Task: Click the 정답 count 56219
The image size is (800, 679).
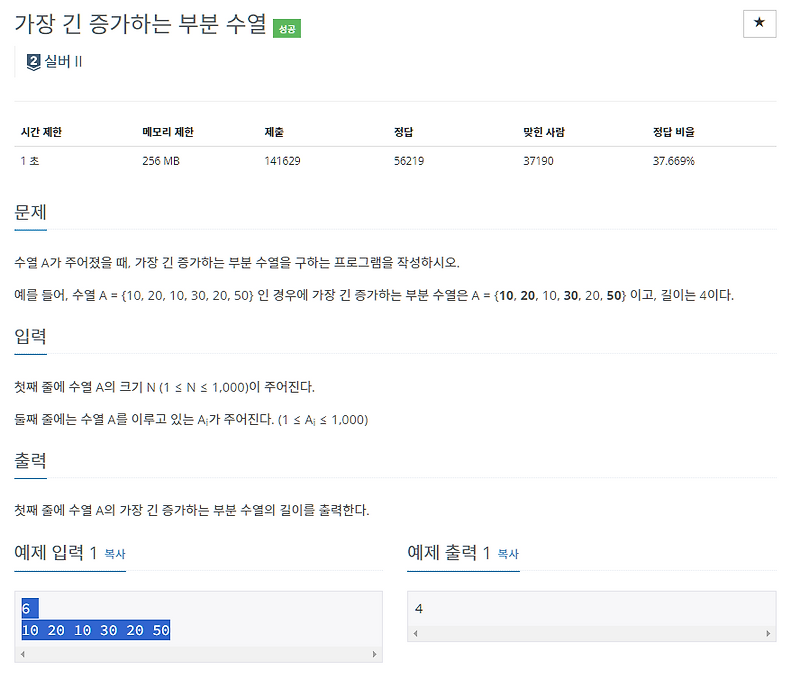Action: tap(410, 159)
